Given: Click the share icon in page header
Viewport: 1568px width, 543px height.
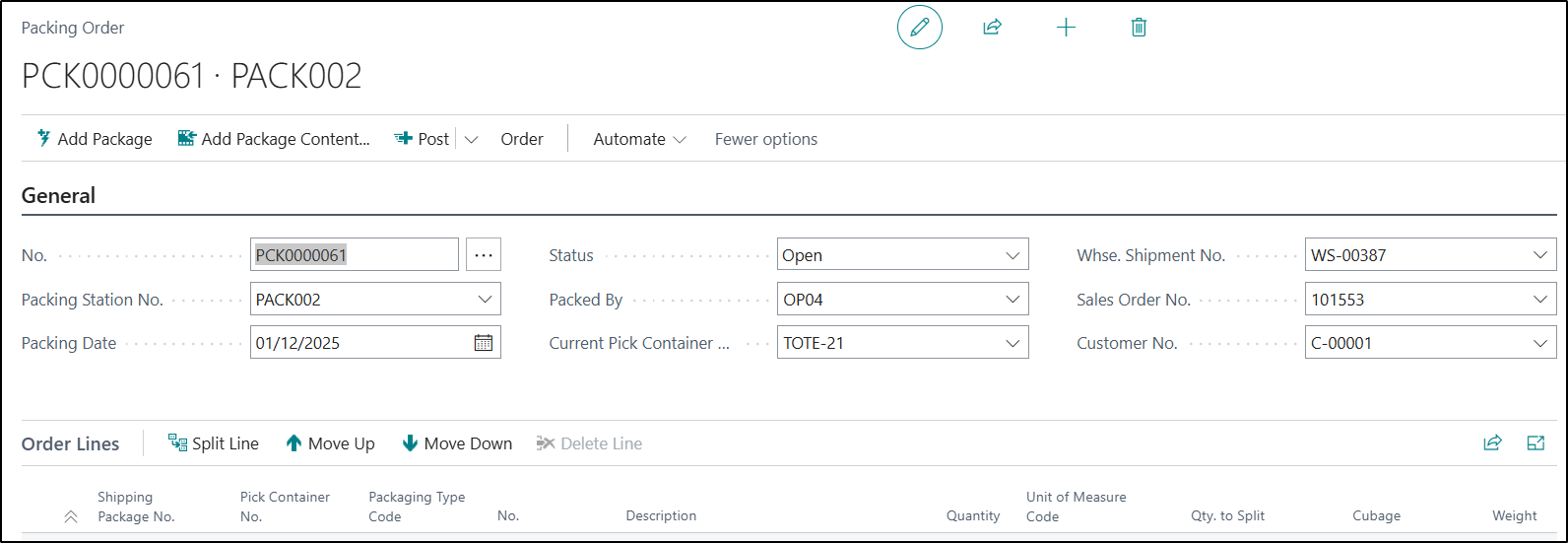Looking at the screenshot, I should click(x=992, y=28).
